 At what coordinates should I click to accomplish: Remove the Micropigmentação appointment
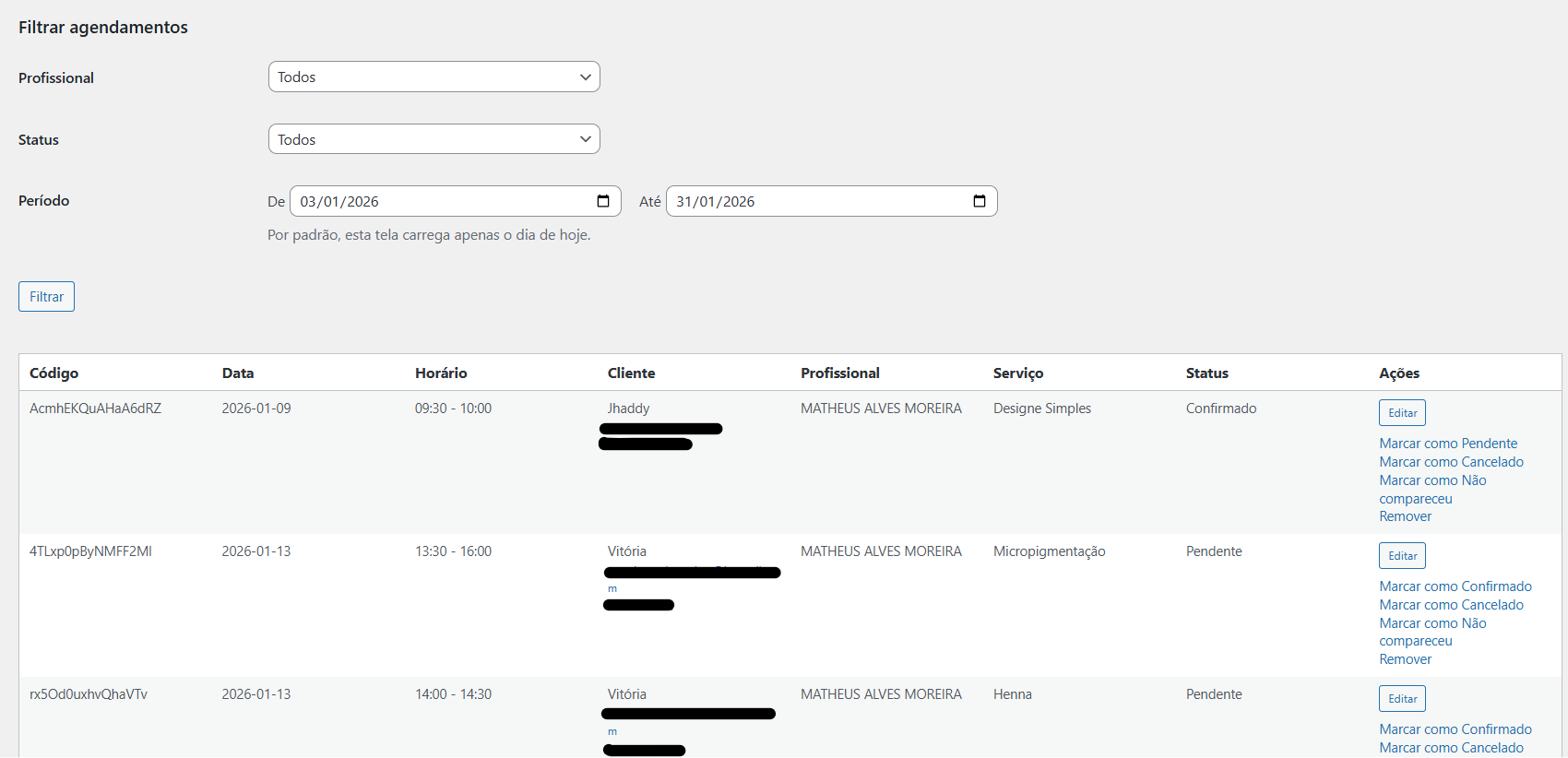pos(1405,659)
